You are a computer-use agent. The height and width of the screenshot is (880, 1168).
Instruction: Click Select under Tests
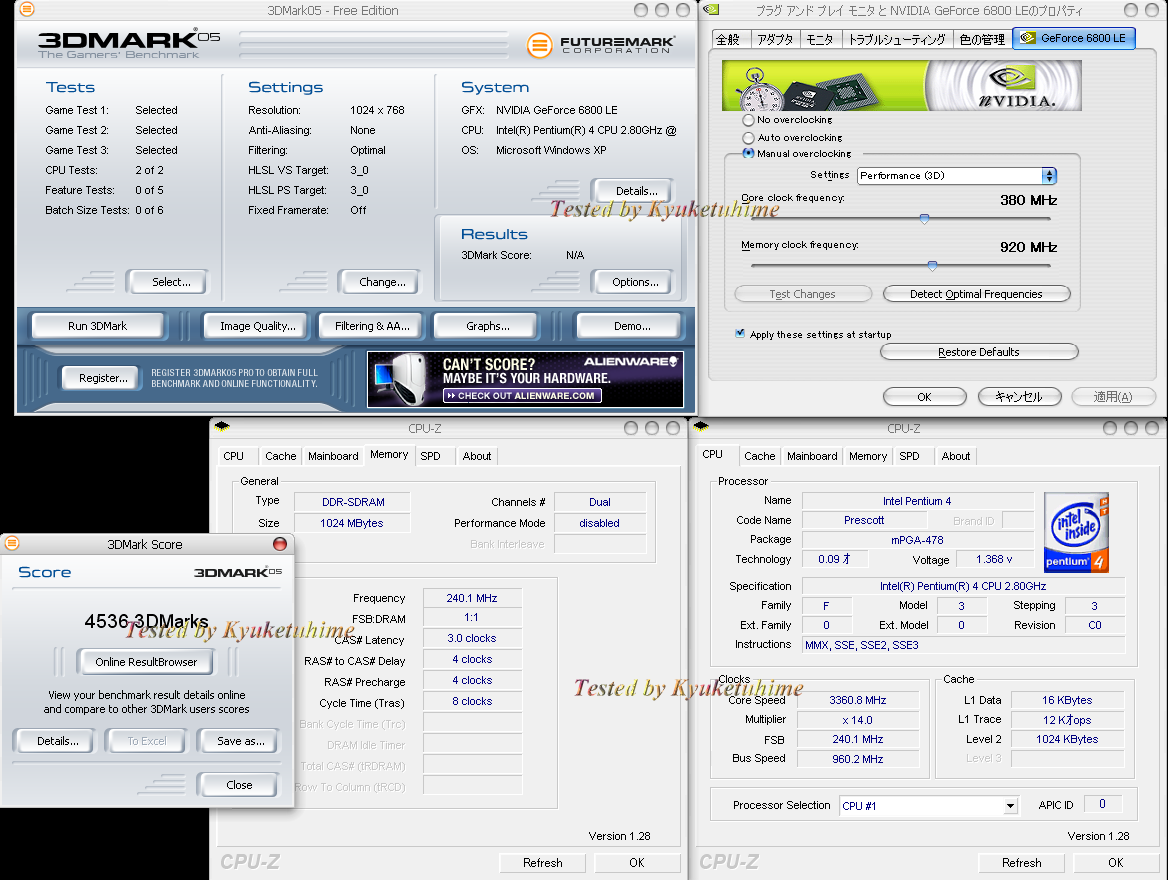(x=171, y=282)
